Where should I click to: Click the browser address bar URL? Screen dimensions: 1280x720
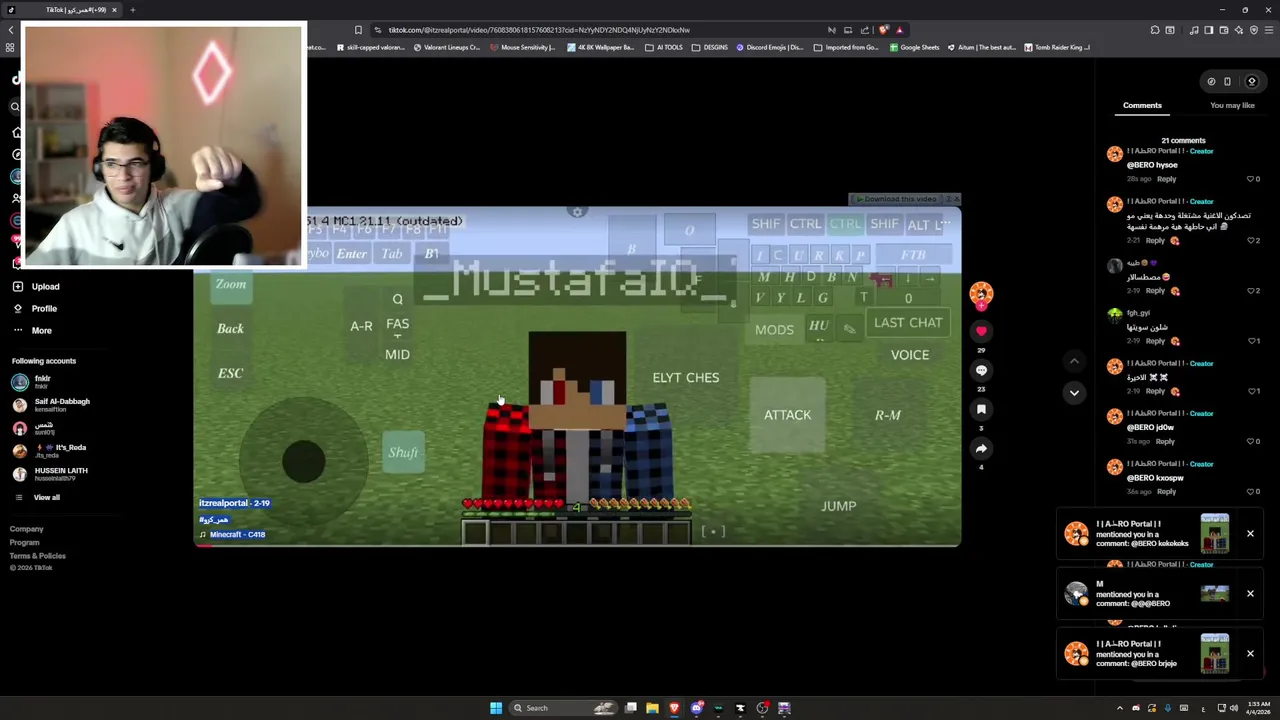click(x=539, y=30)
